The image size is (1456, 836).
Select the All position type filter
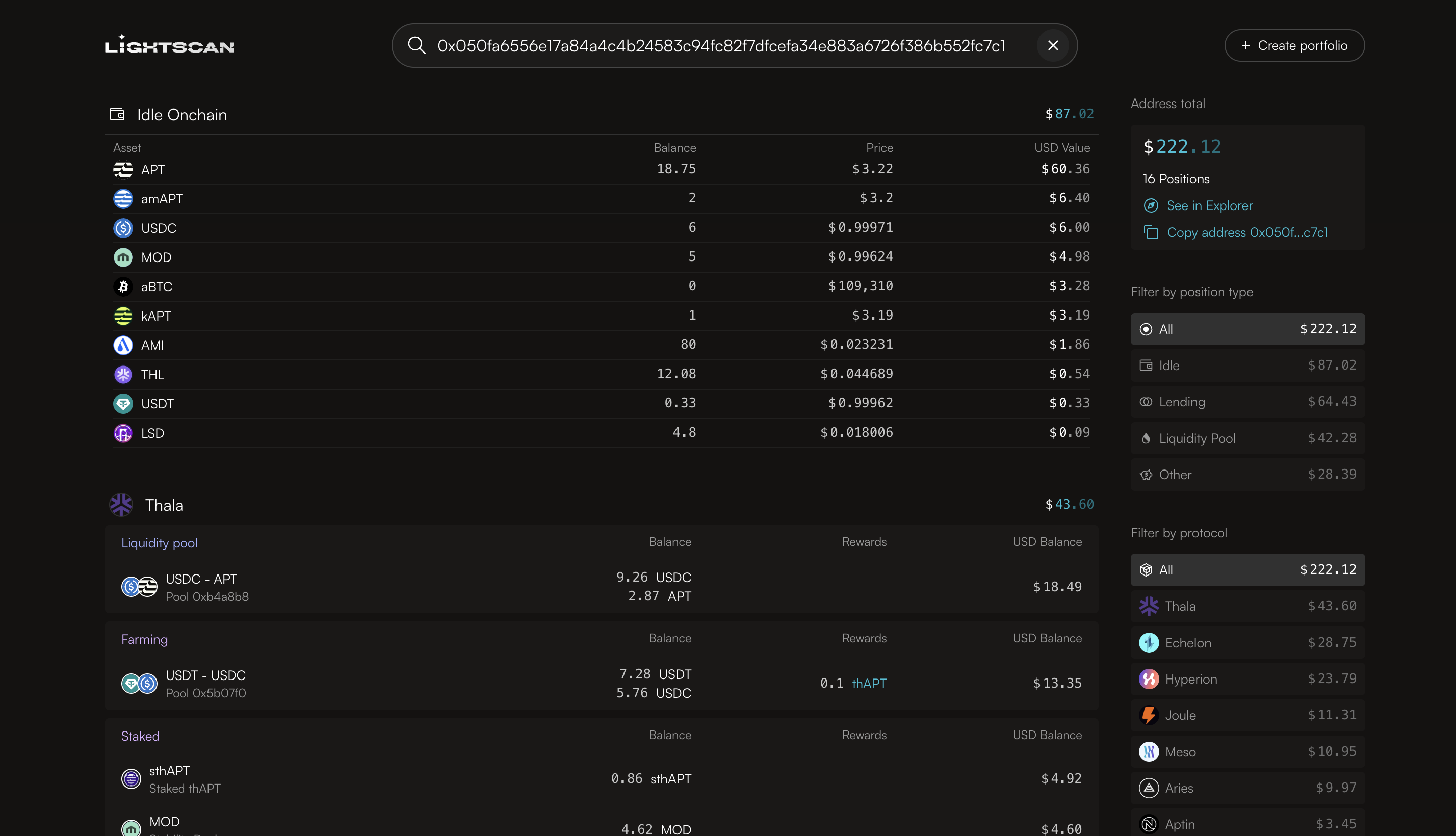1247,329
